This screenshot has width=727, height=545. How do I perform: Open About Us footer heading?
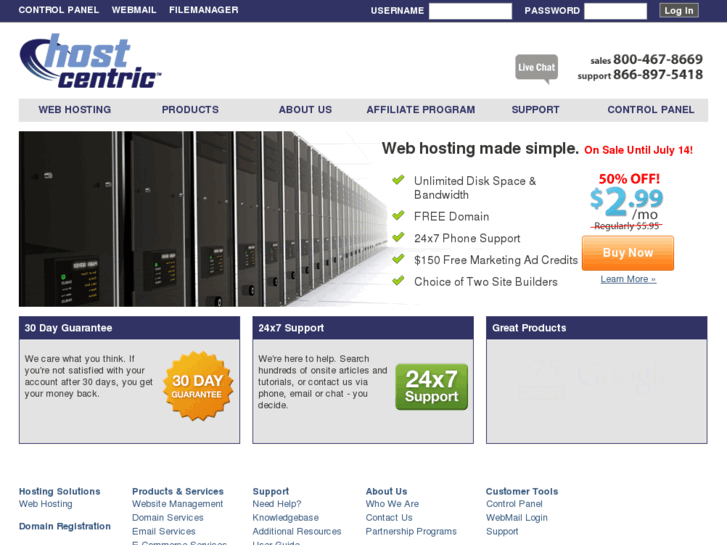point(386,491)
